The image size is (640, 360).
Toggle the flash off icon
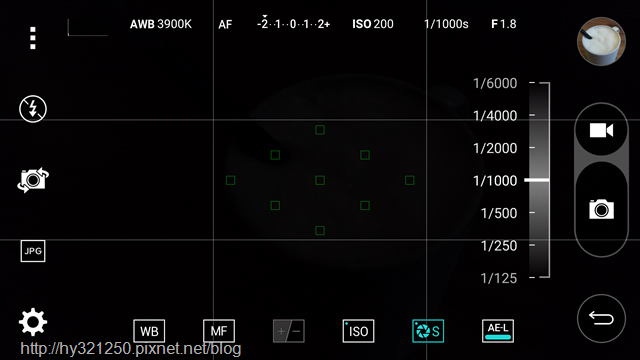pos(33,109)
